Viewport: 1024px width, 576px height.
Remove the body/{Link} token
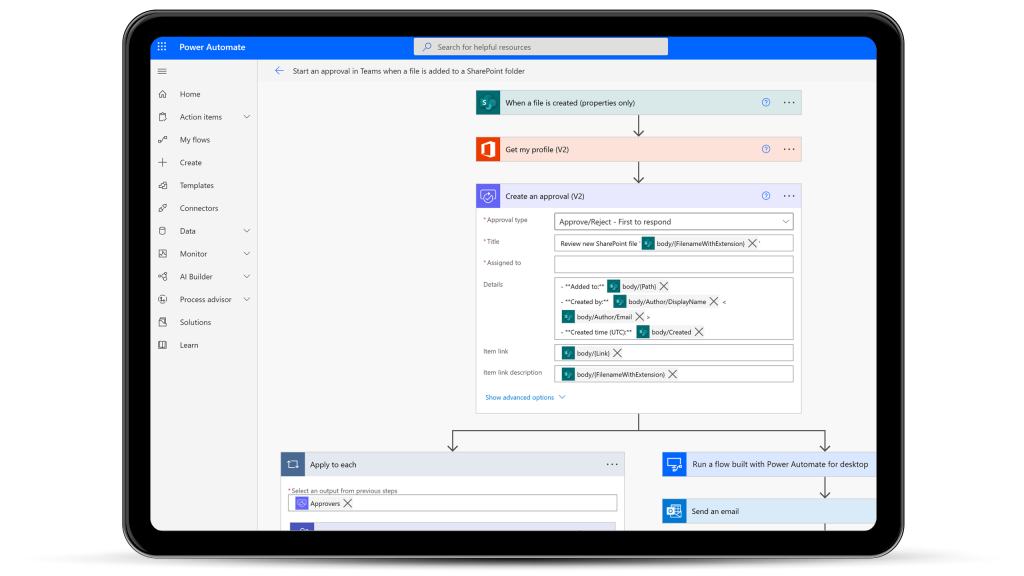617,353
